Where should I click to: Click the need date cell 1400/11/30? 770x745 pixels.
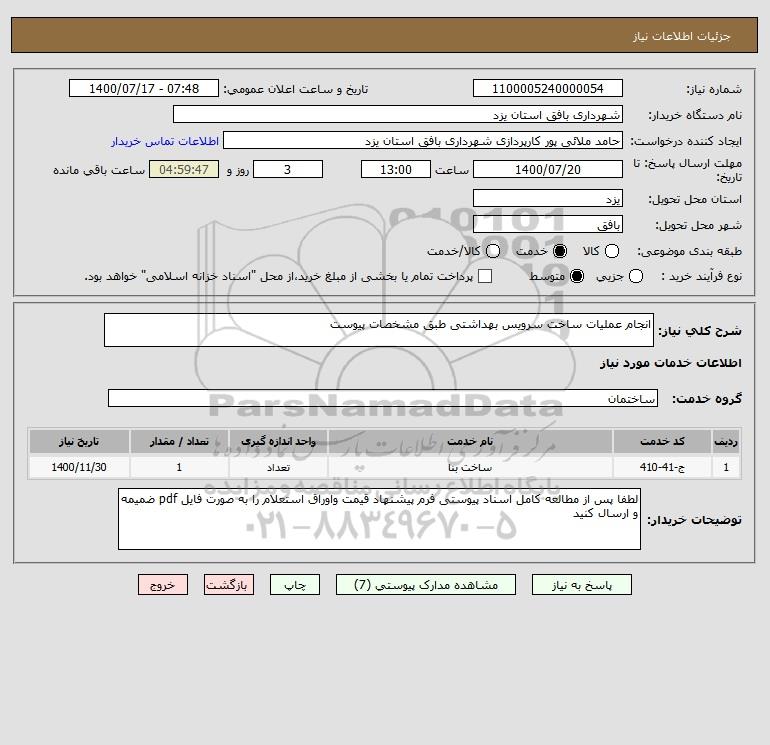coord(79,467)
